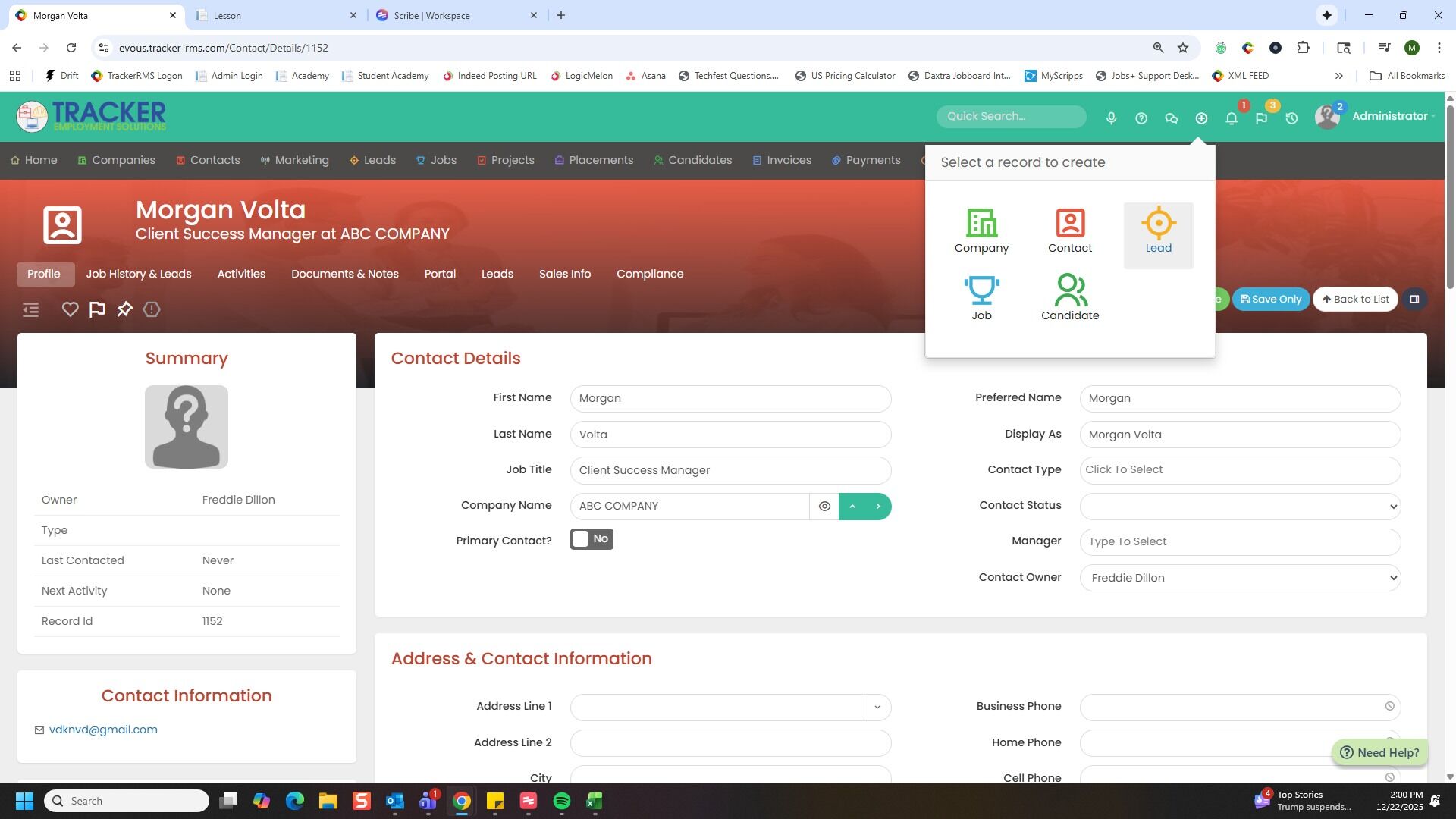Screen dimensions: 1456x819
Task: Open the notifications bell icon
Action: click(1231, 118)
